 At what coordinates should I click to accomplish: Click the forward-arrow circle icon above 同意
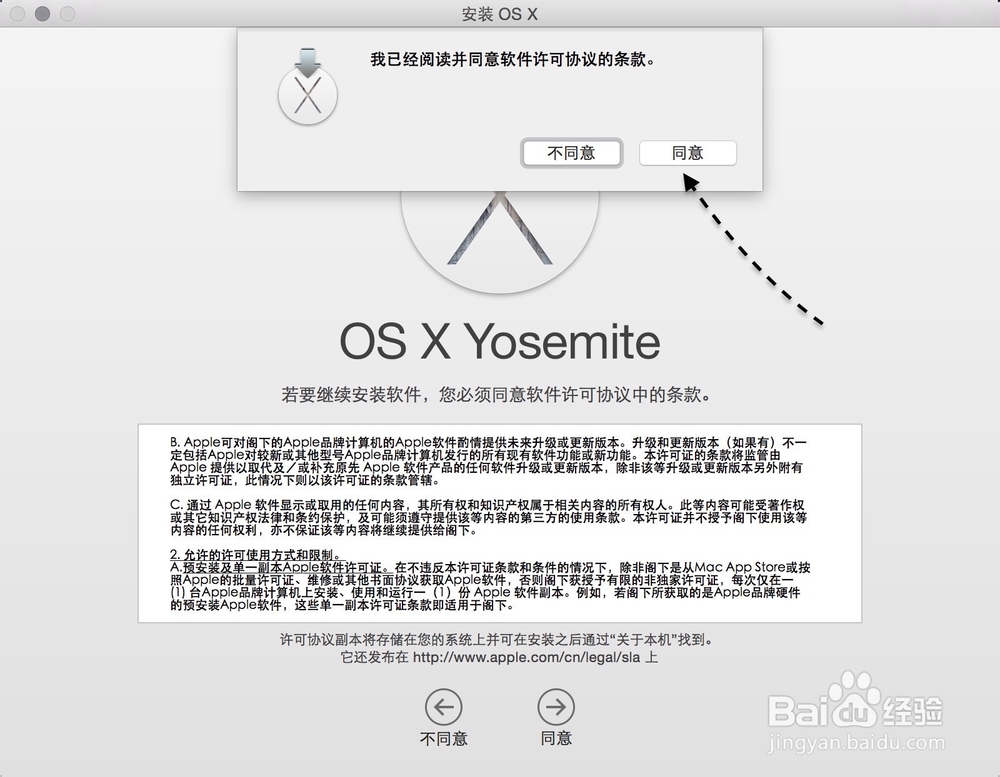pyautogui.click(x=556, y=707)
